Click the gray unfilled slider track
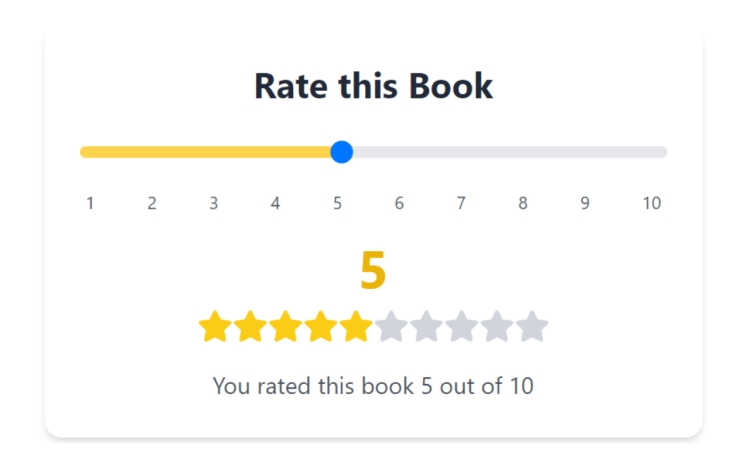The width and height of the screenshot is (750, 469). [510, 152]
